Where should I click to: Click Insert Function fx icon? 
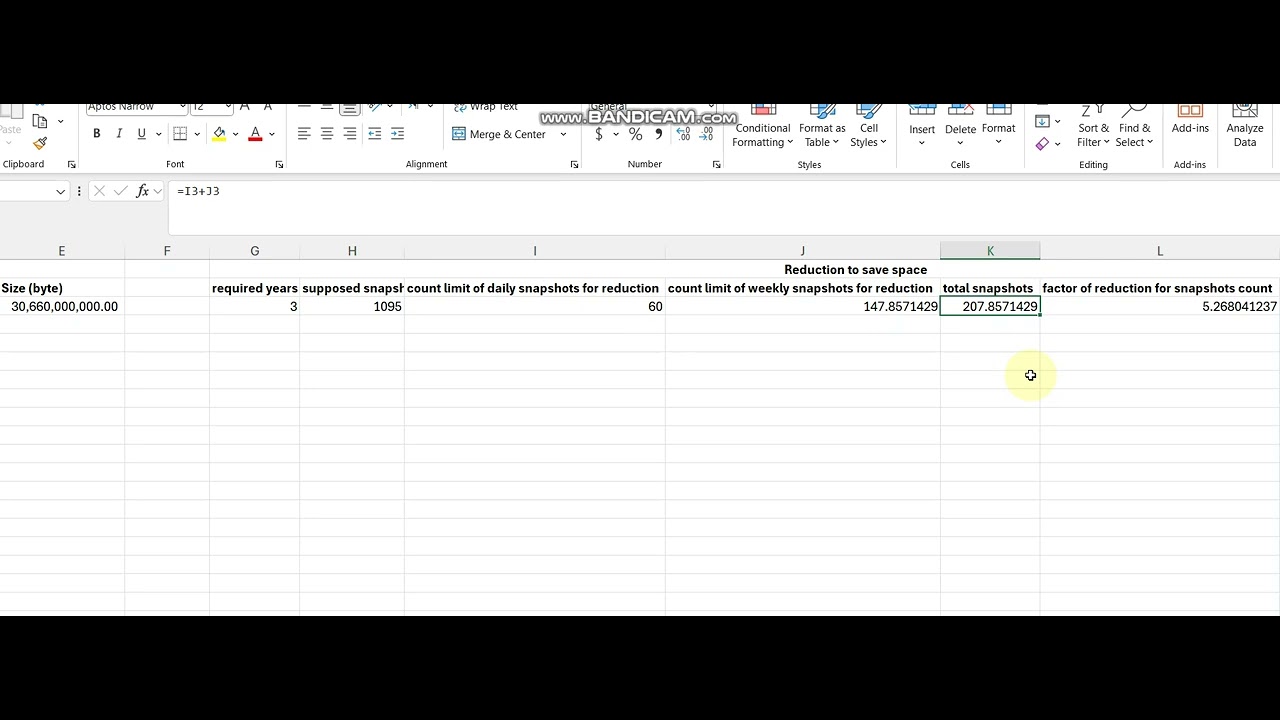click(143, 191)
